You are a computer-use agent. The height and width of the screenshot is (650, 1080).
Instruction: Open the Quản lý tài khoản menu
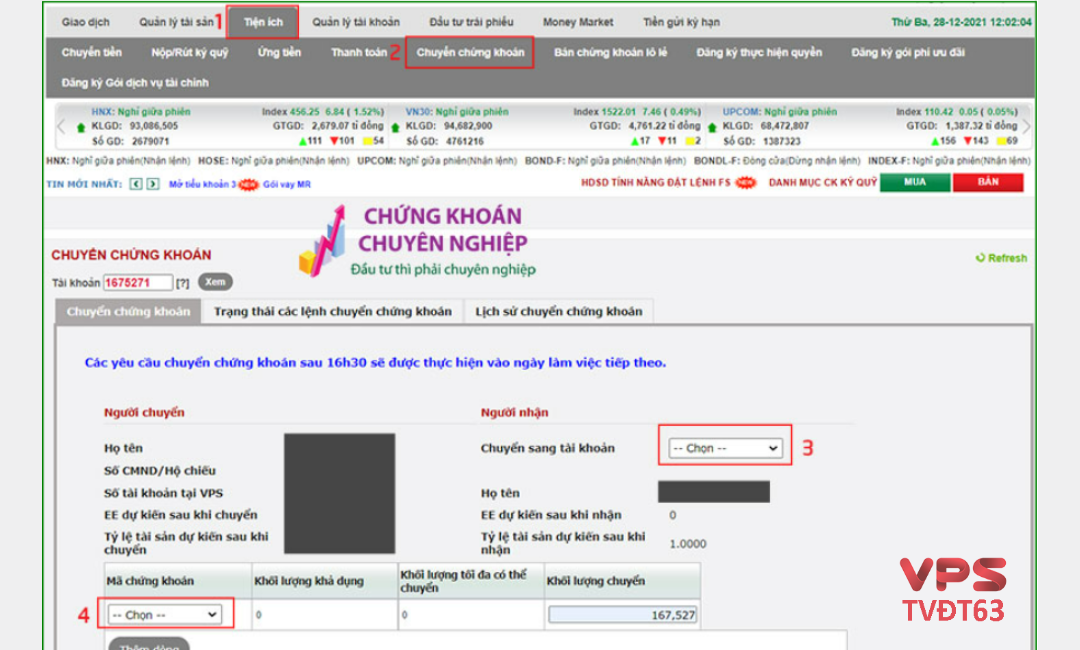click(356, 22)
